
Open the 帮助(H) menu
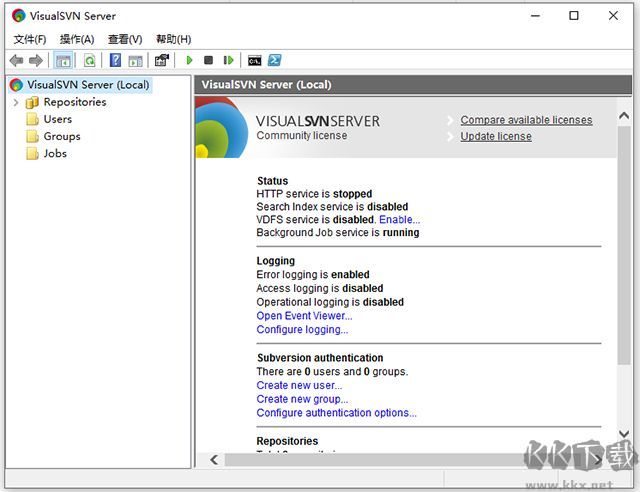tap(173, 39)
